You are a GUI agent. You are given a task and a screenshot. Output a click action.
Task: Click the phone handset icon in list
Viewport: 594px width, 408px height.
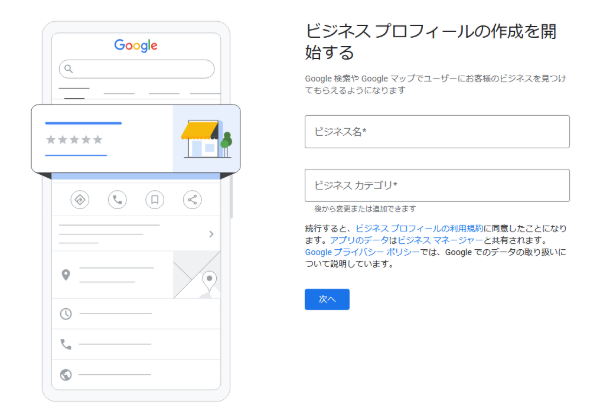tap(66, 344)
